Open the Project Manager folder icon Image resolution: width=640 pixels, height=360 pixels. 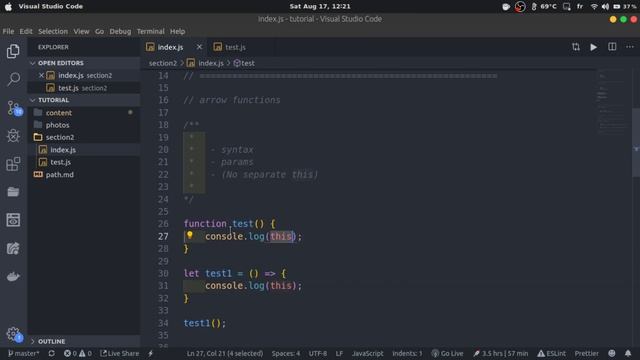(13, 192)
